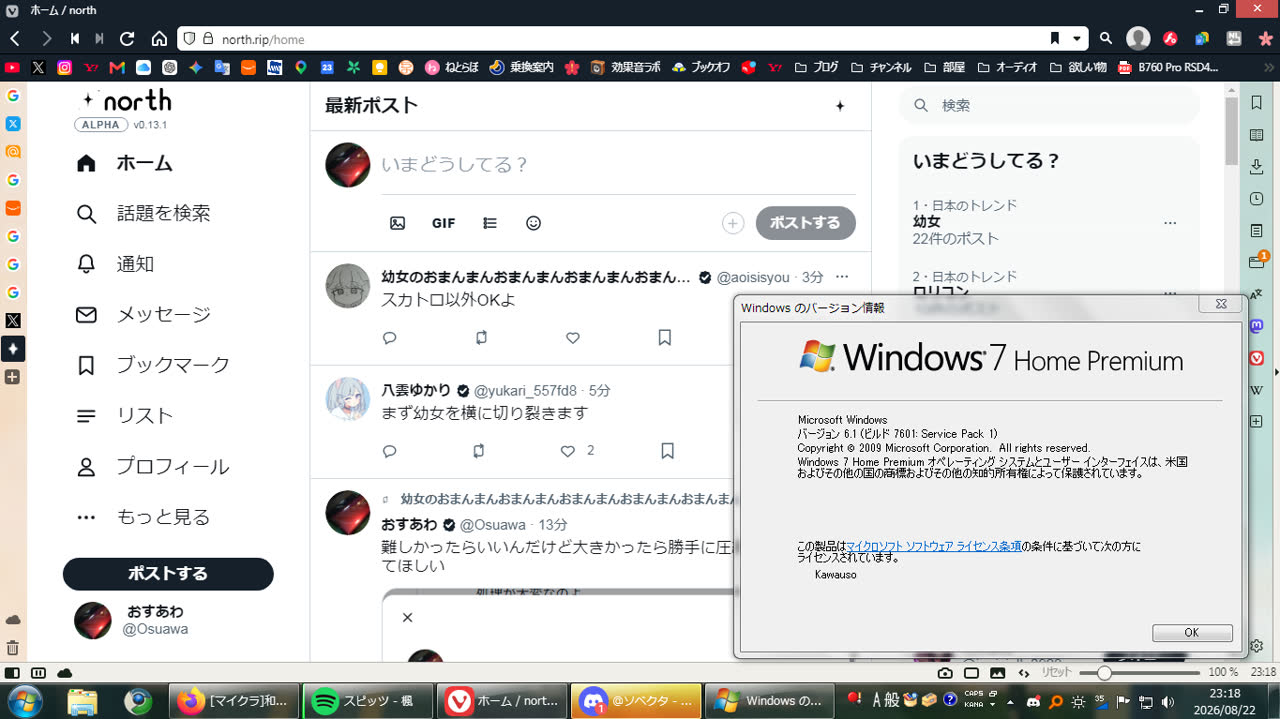Open options for the first trend 幼女
Viewport: 1280px width, 719px height.
(x=1169, y=223)
